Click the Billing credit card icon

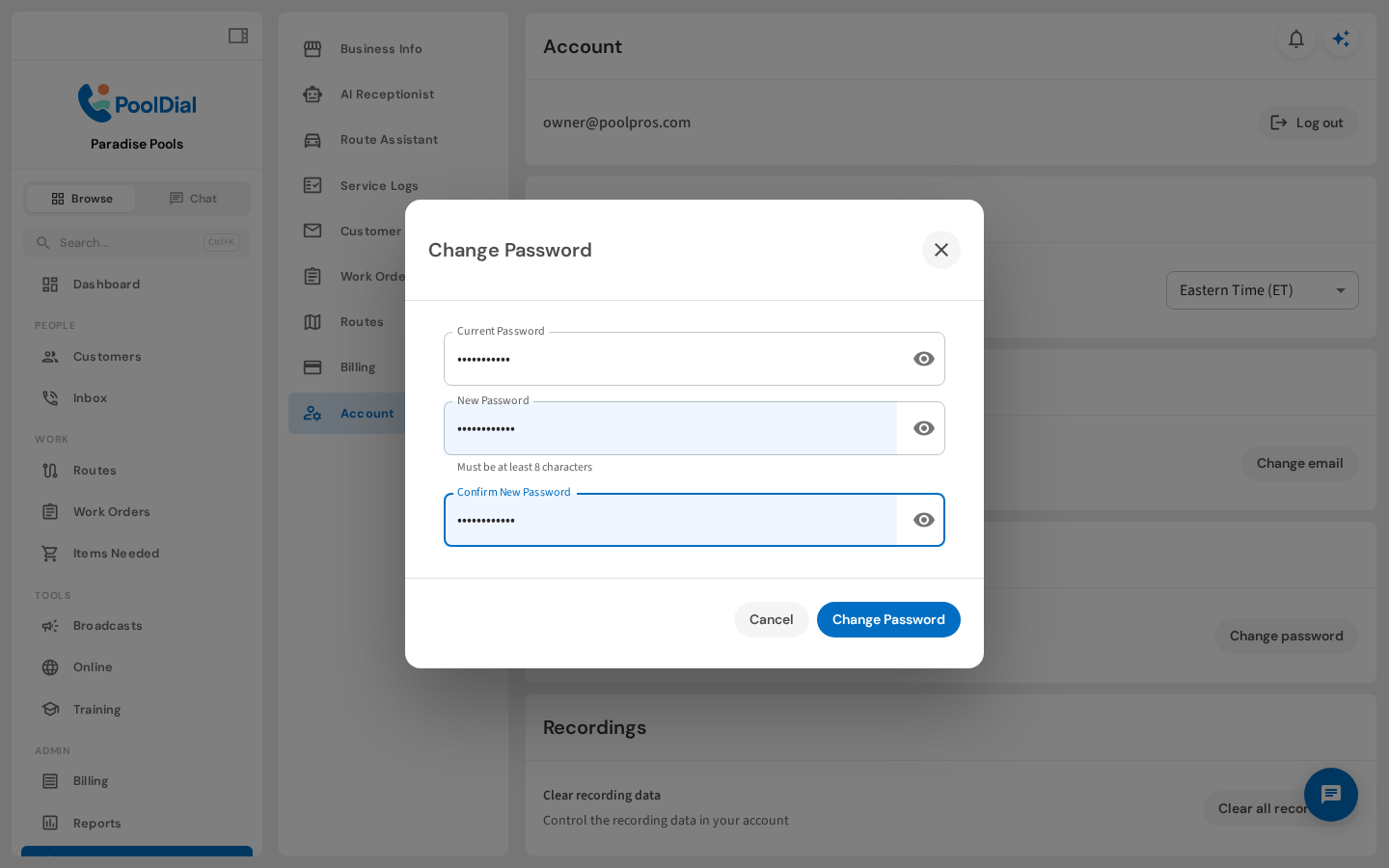[x=313, y=367]
